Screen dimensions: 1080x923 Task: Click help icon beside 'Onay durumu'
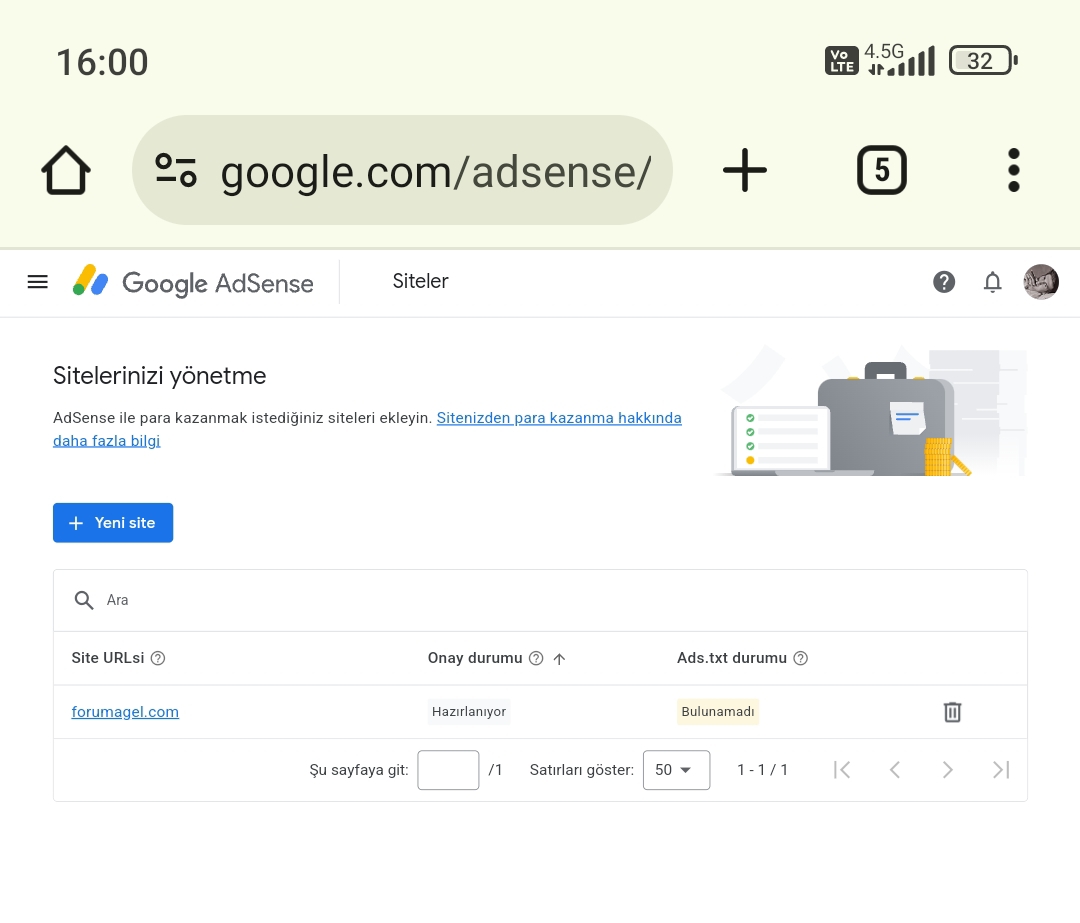tap(536, 658)
